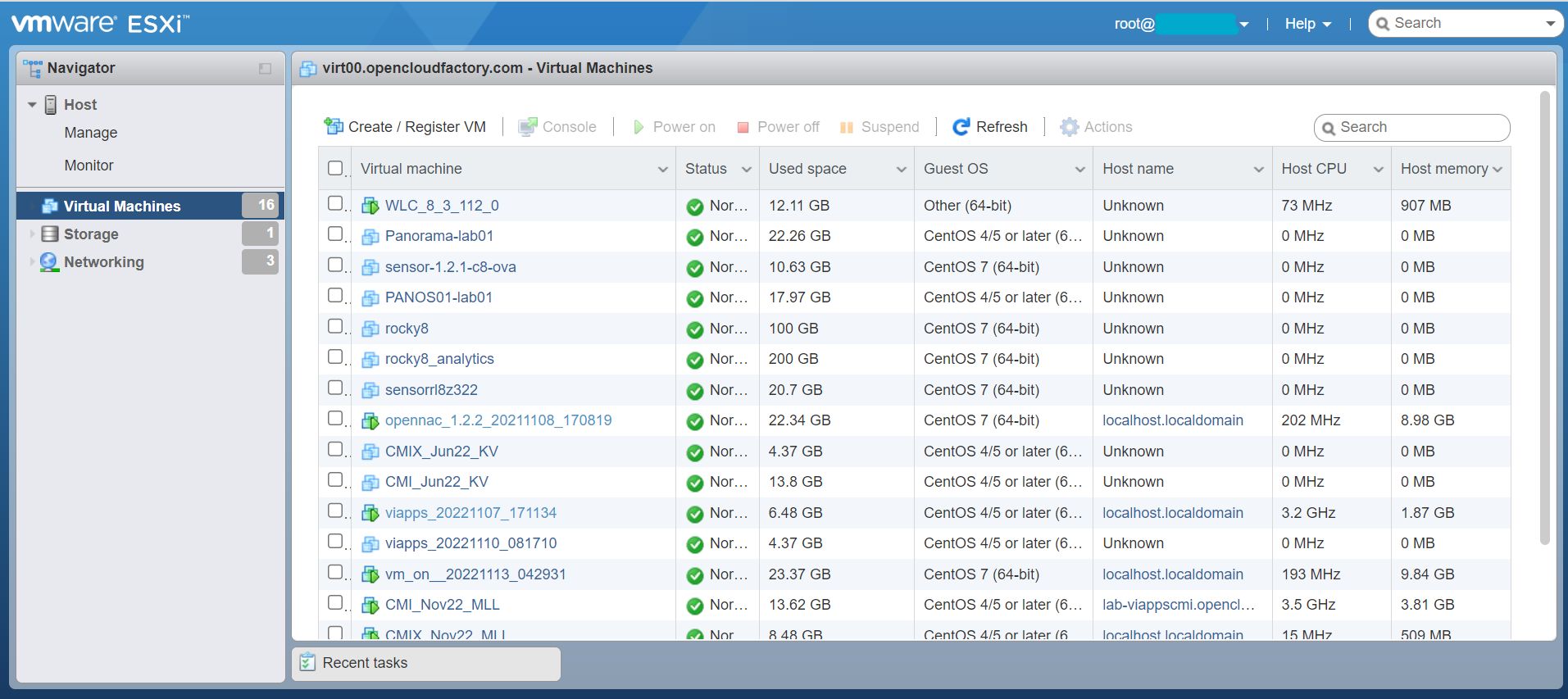This screenshot has width=1568, height=699.
Task: Click the green status check for rocky8
Action: (x=695, y=329)
